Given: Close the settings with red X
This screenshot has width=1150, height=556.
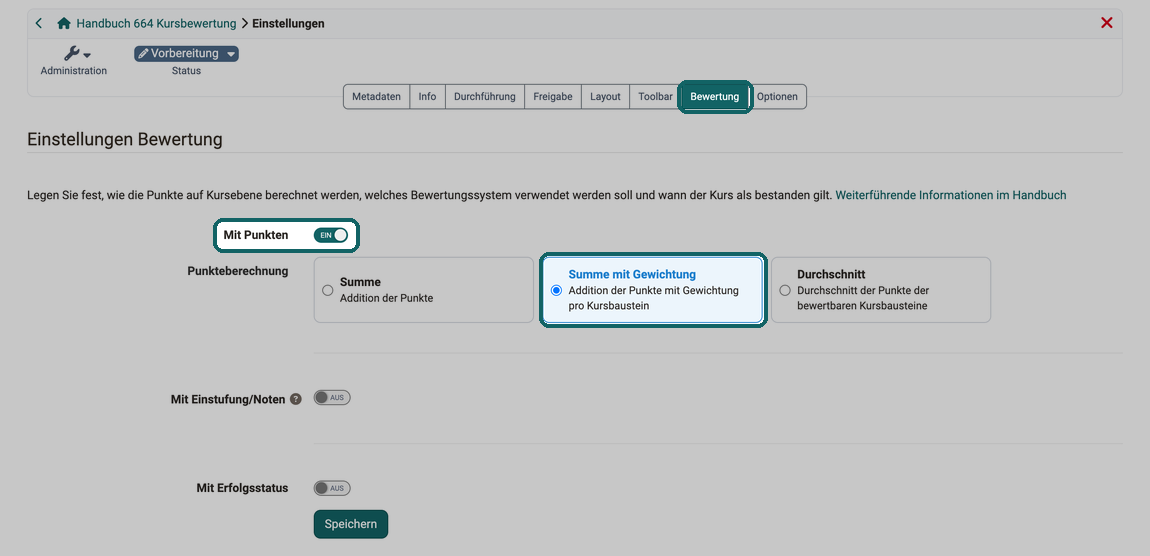Looking at the screenshot, I should click(1107, 23).
